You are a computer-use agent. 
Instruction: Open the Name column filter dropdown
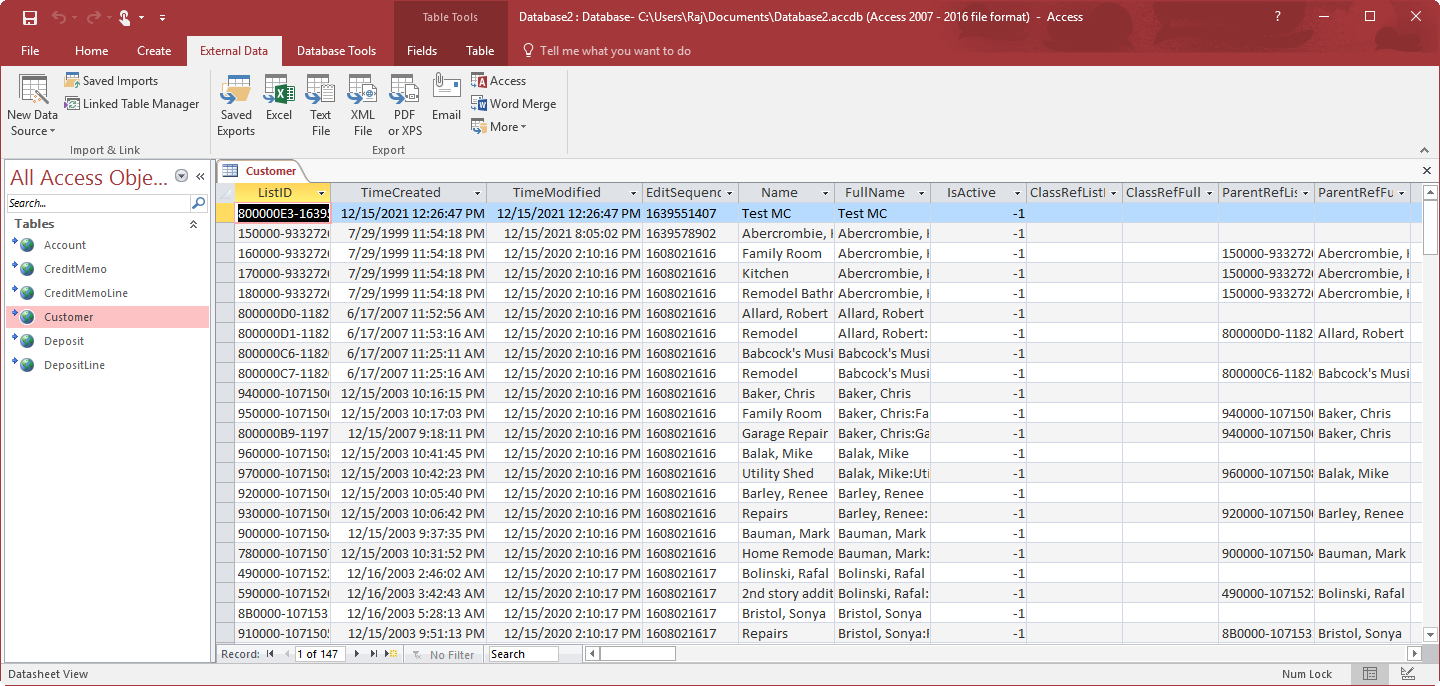coord(825,193)
